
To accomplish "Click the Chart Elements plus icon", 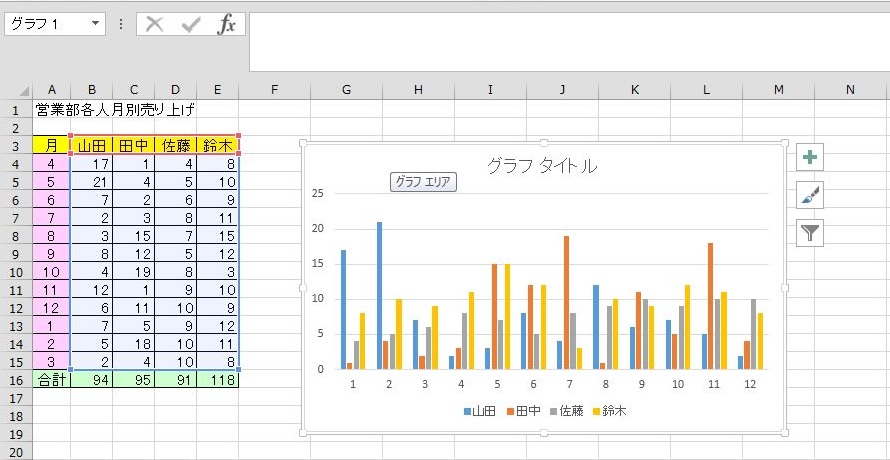I will tap(810, 158).
